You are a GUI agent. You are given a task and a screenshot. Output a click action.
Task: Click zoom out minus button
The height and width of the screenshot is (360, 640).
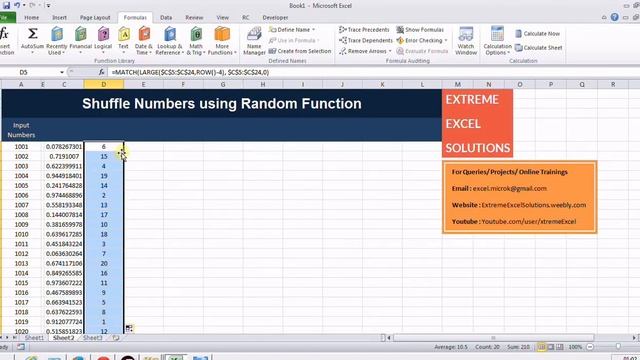click(x=590, y=347)
